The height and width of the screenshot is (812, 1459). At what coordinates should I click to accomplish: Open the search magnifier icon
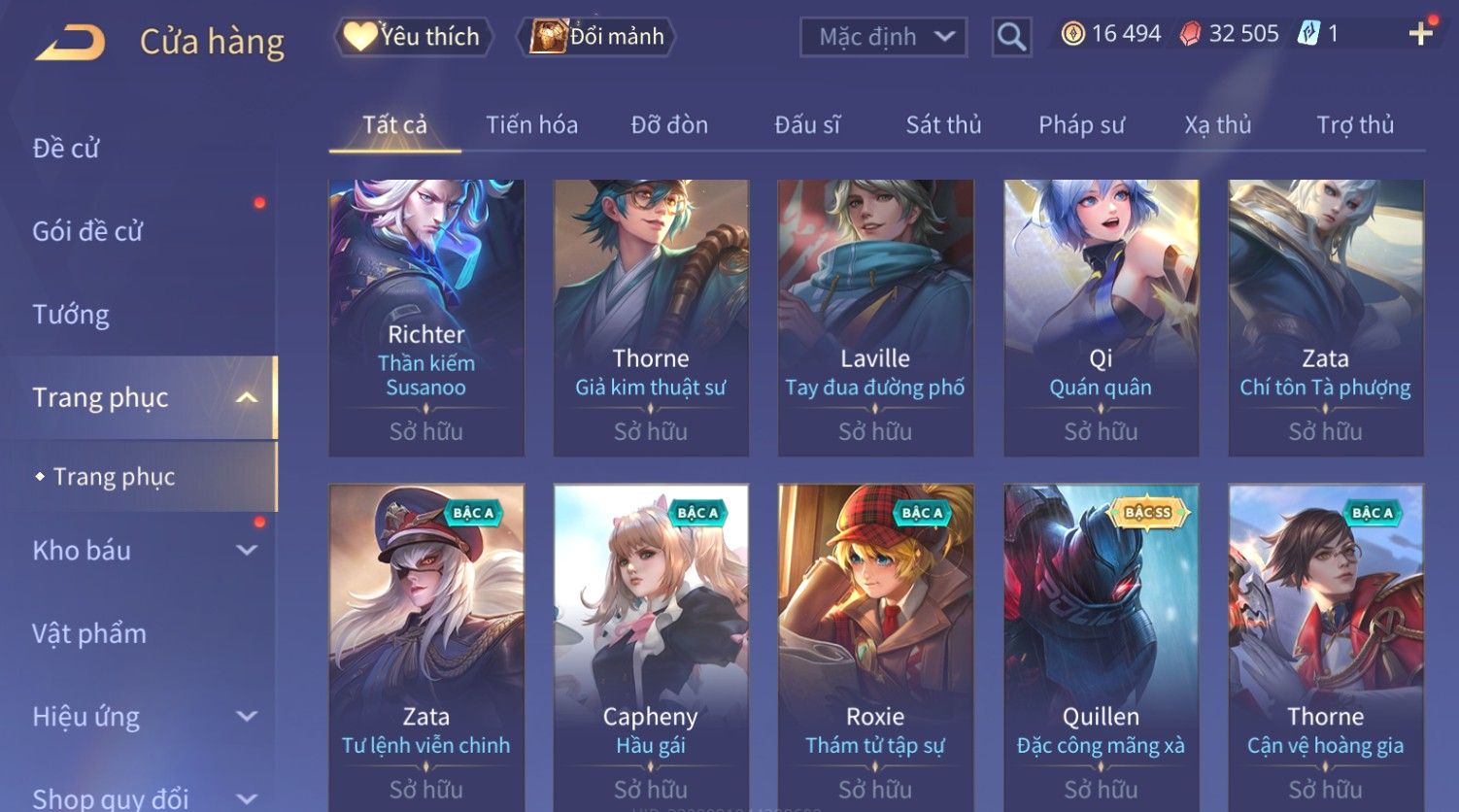coord(1011,38)
